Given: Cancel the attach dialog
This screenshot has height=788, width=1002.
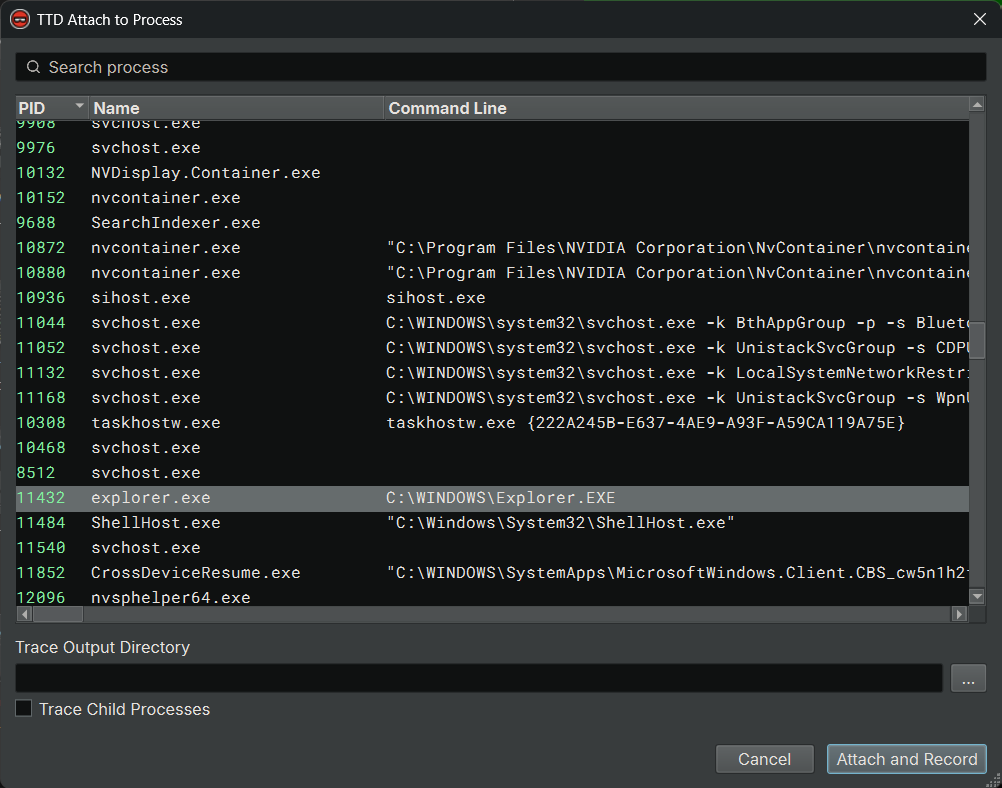Looking at the screenshot, I should pos(764,759).
